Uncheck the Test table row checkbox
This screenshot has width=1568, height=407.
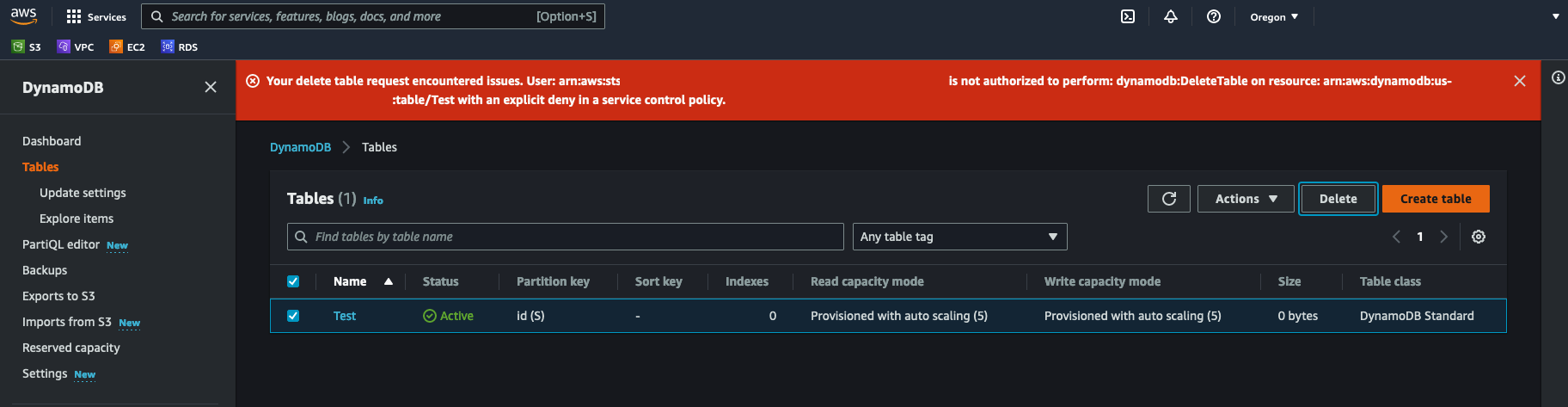click(x=293, y=316)
